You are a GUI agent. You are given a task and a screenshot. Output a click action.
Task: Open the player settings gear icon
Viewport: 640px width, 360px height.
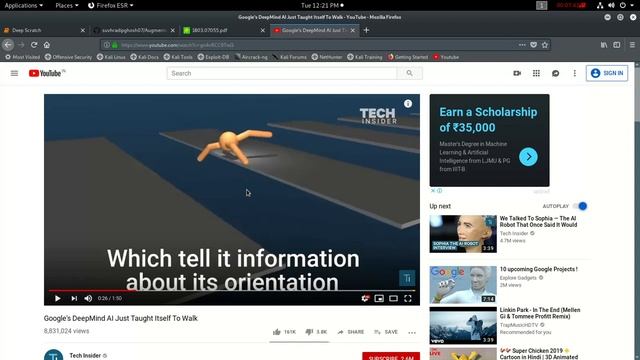(365, 298)
